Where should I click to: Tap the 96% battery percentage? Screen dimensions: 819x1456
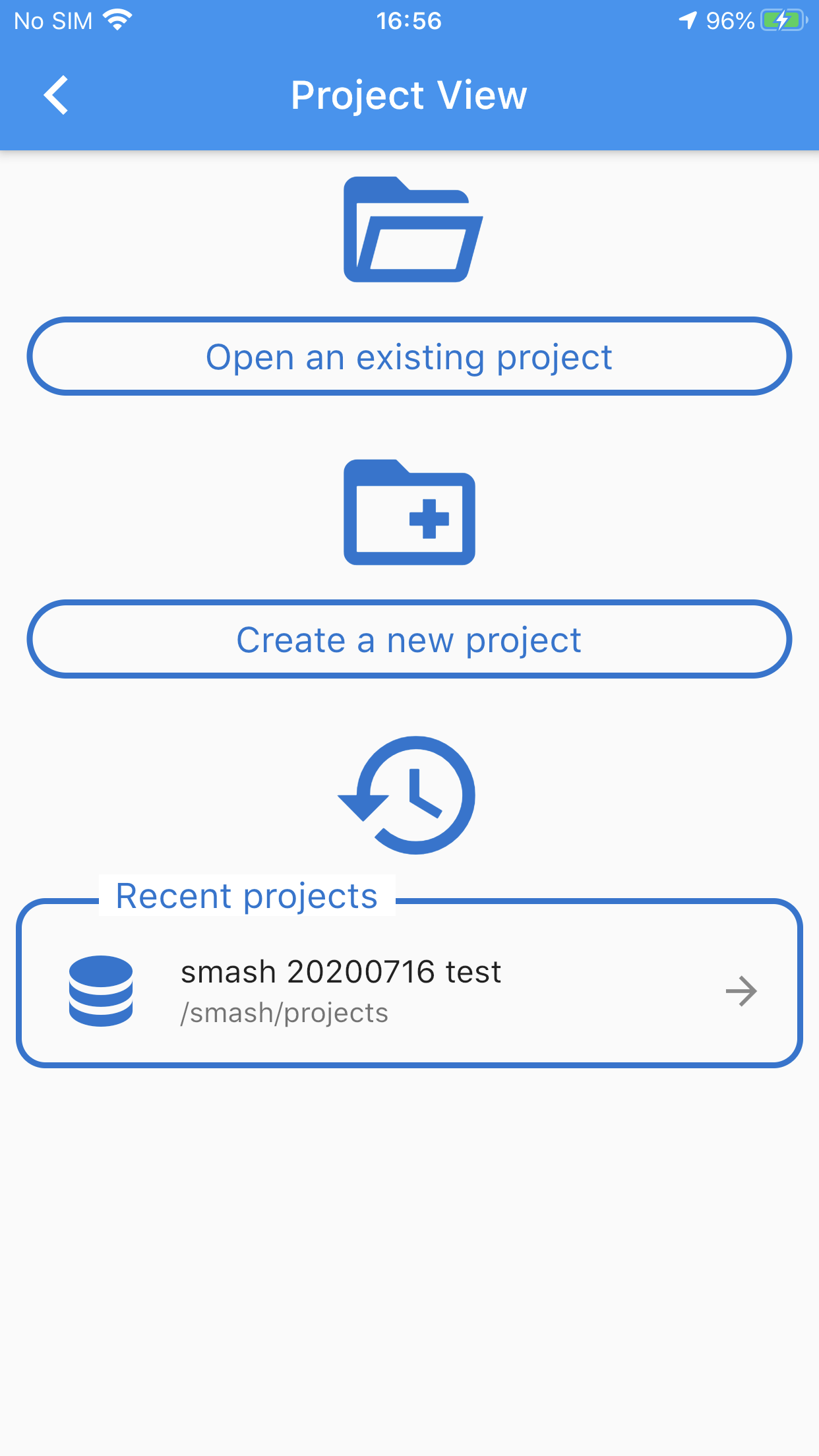(730, 21)
